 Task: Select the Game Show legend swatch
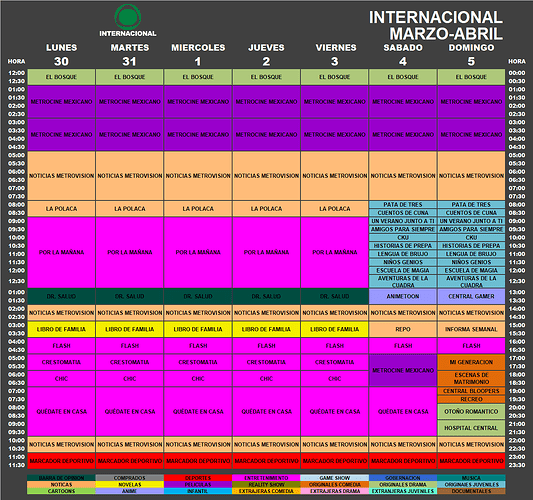(334, 478)
